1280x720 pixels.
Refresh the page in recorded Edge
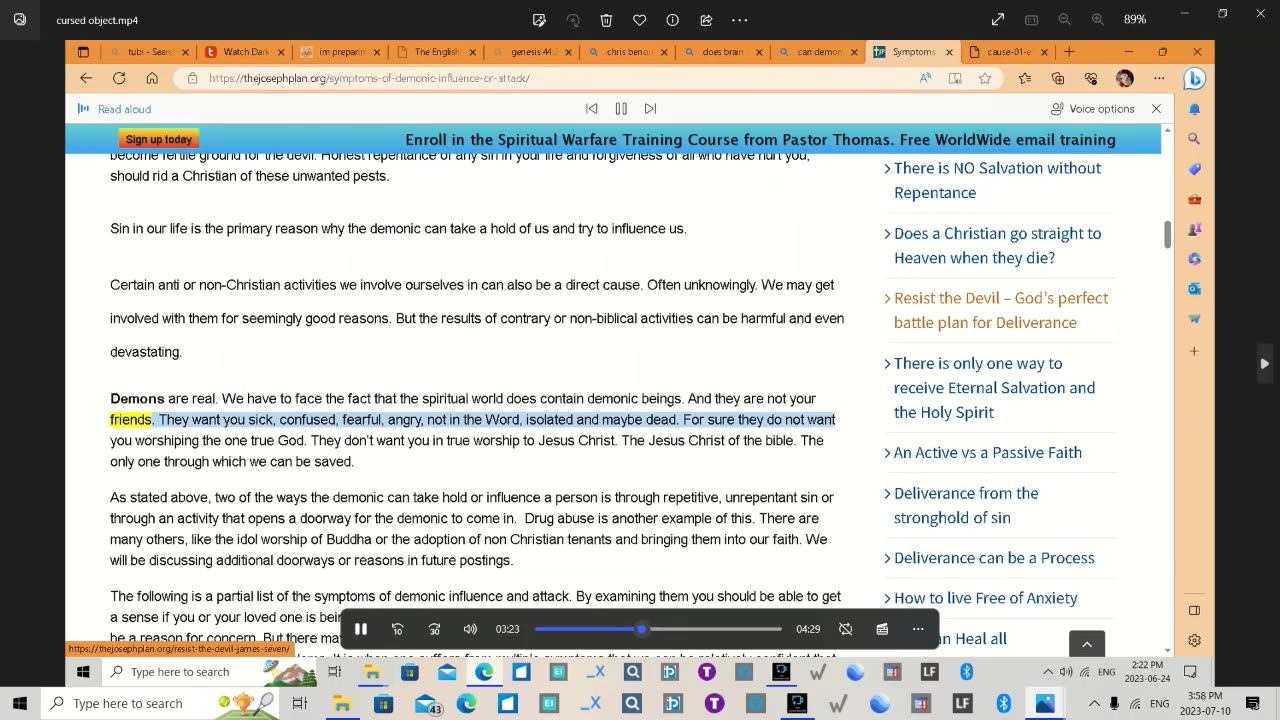pos(119,78)
